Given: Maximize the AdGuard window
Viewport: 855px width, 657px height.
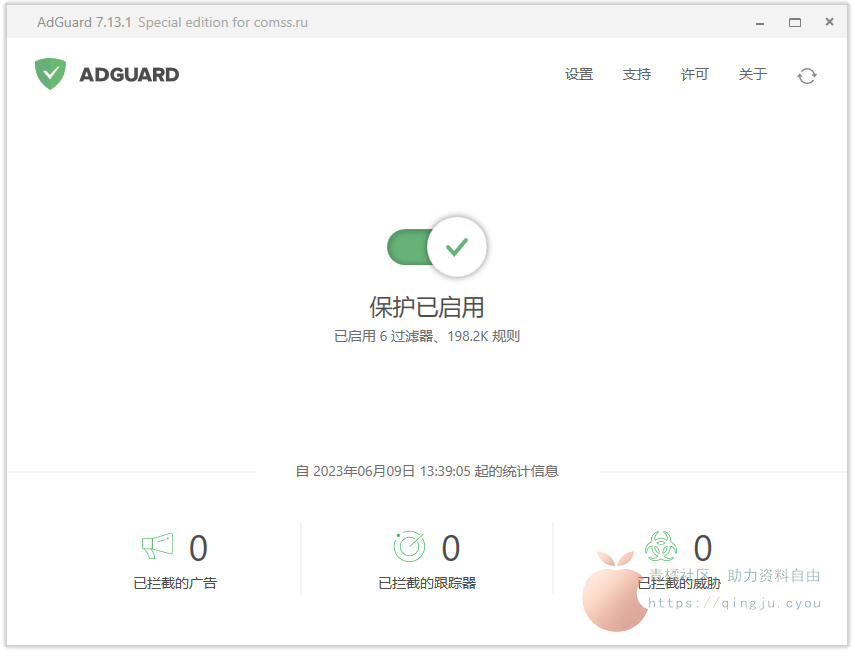Looking at the screenshot, I should tap(795, 22).
